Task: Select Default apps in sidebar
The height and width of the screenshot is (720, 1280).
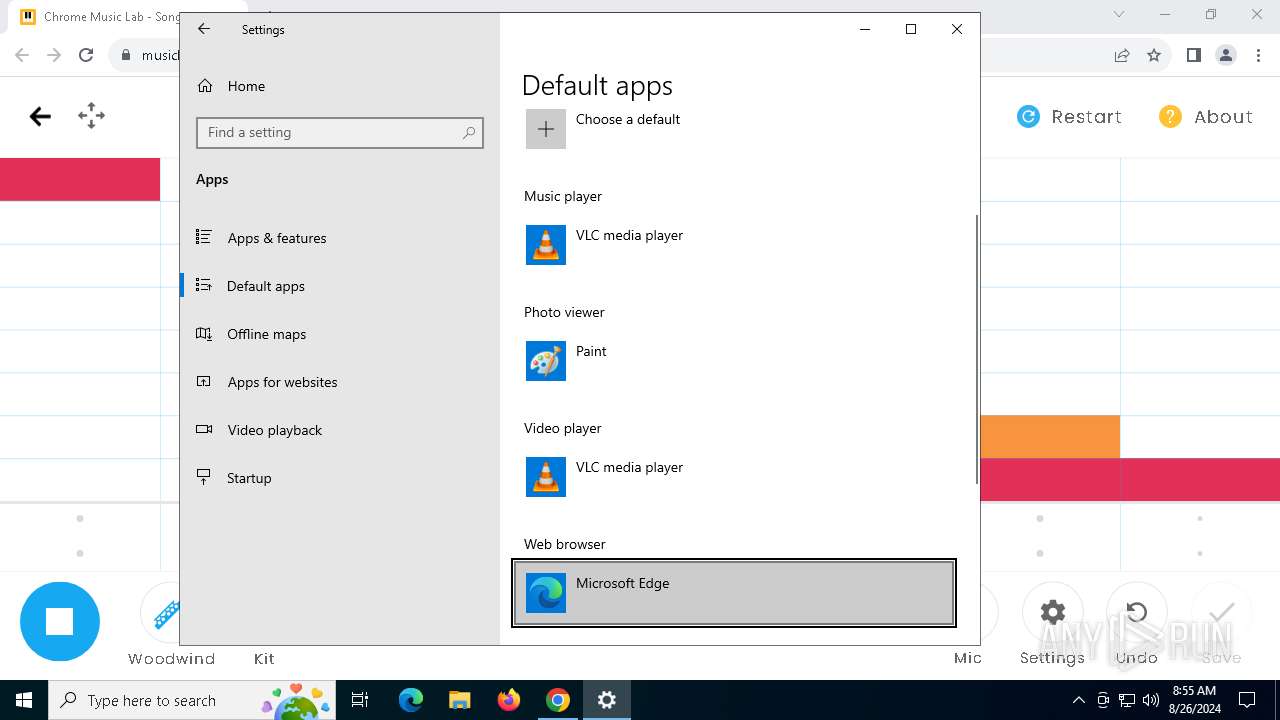Action: (x=340, y=286)
